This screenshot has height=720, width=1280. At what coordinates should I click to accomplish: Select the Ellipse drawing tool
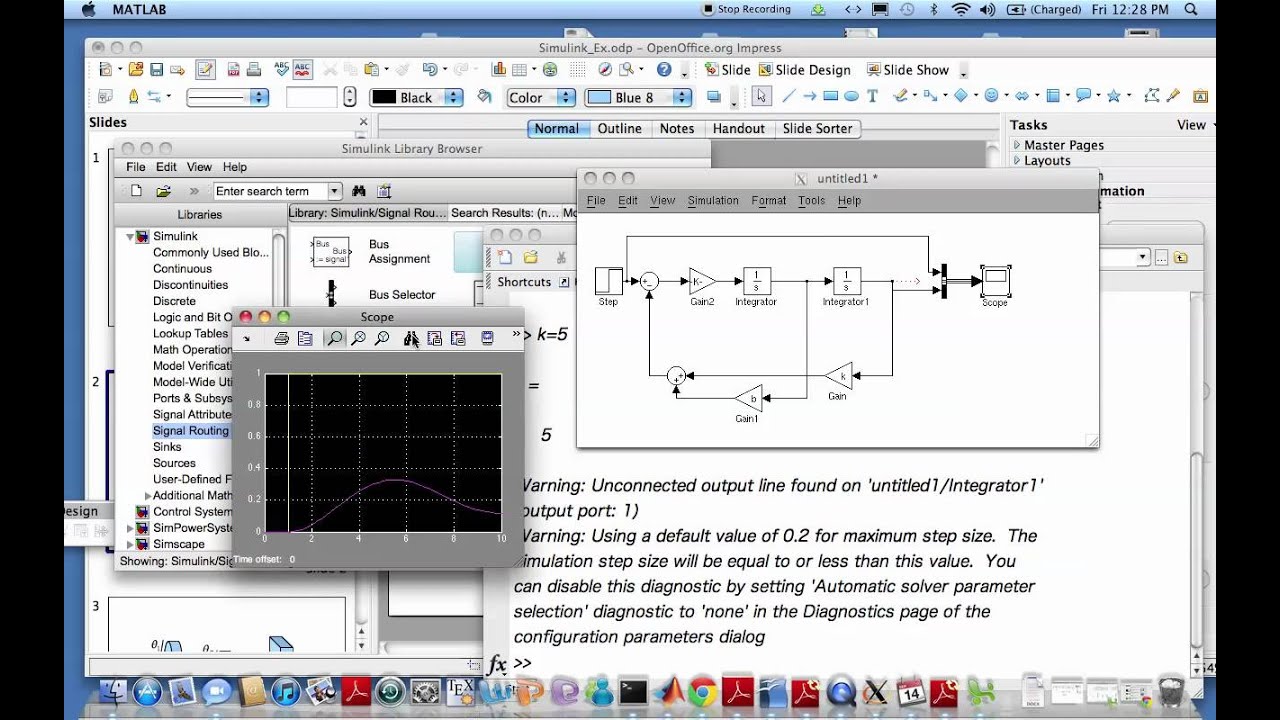851,97
